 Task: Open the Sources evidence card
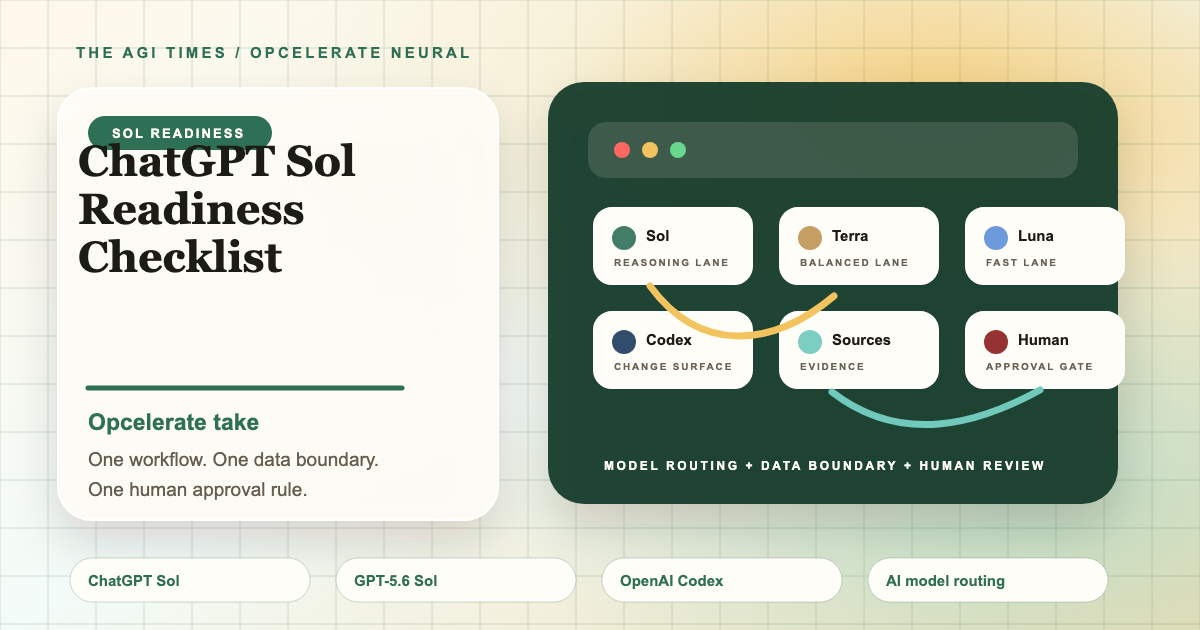(x=859, y=350)
